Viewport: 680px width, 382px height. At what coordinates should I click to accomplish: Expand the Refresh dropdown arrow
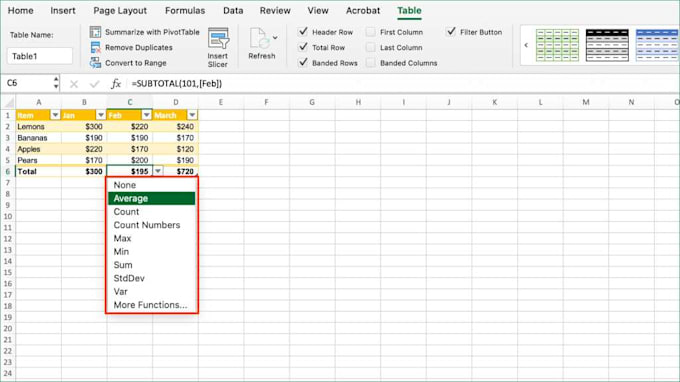[x=275, y=38]
